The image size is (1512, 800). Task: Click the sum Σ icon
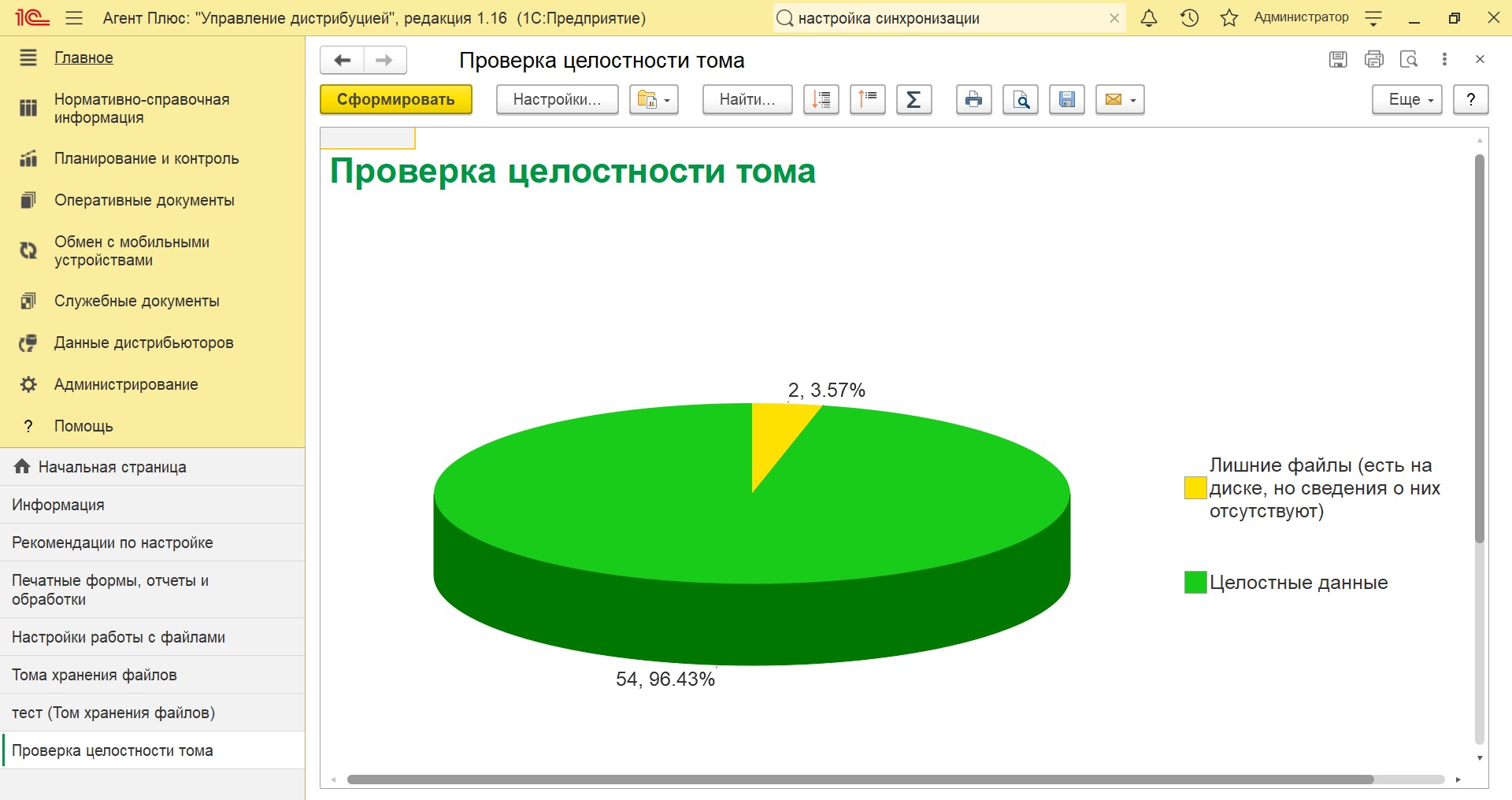click(914, 99)
